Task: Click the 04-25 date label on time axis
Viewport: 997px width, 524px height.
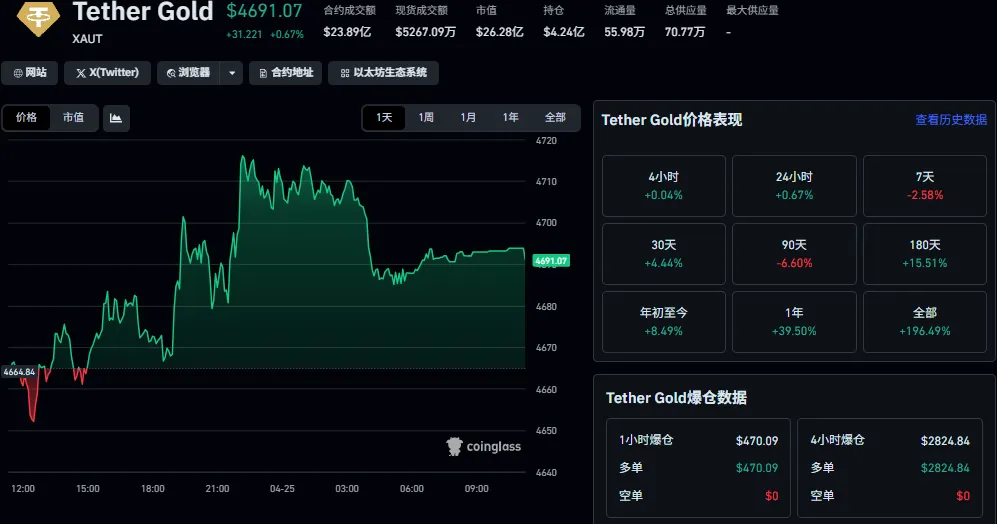Action: click(282, 489)
